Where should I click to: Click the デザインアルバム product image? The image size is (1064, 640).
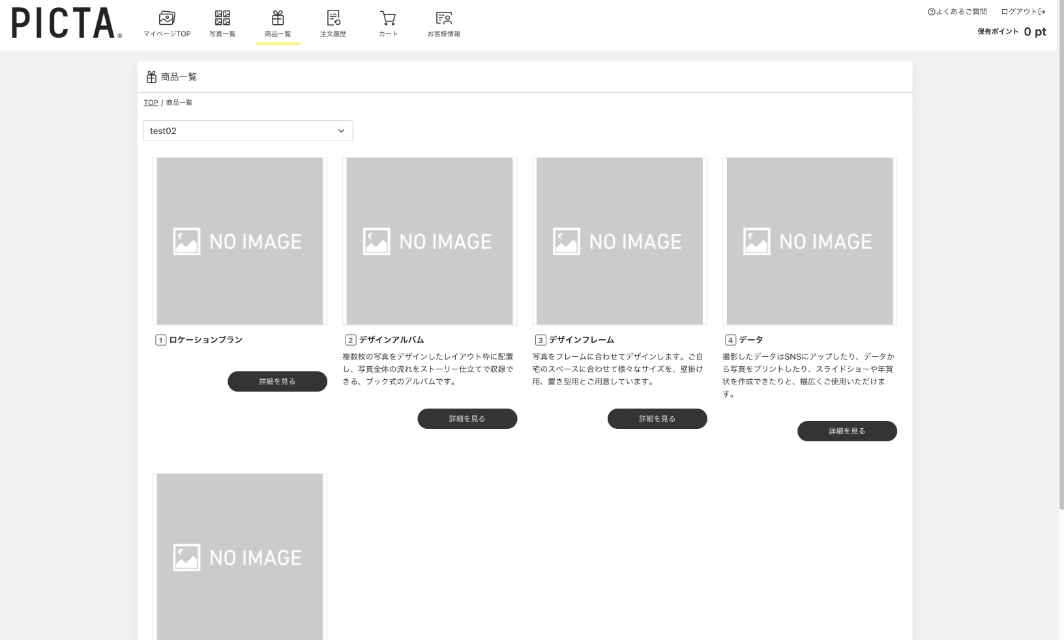click(430, 241)
